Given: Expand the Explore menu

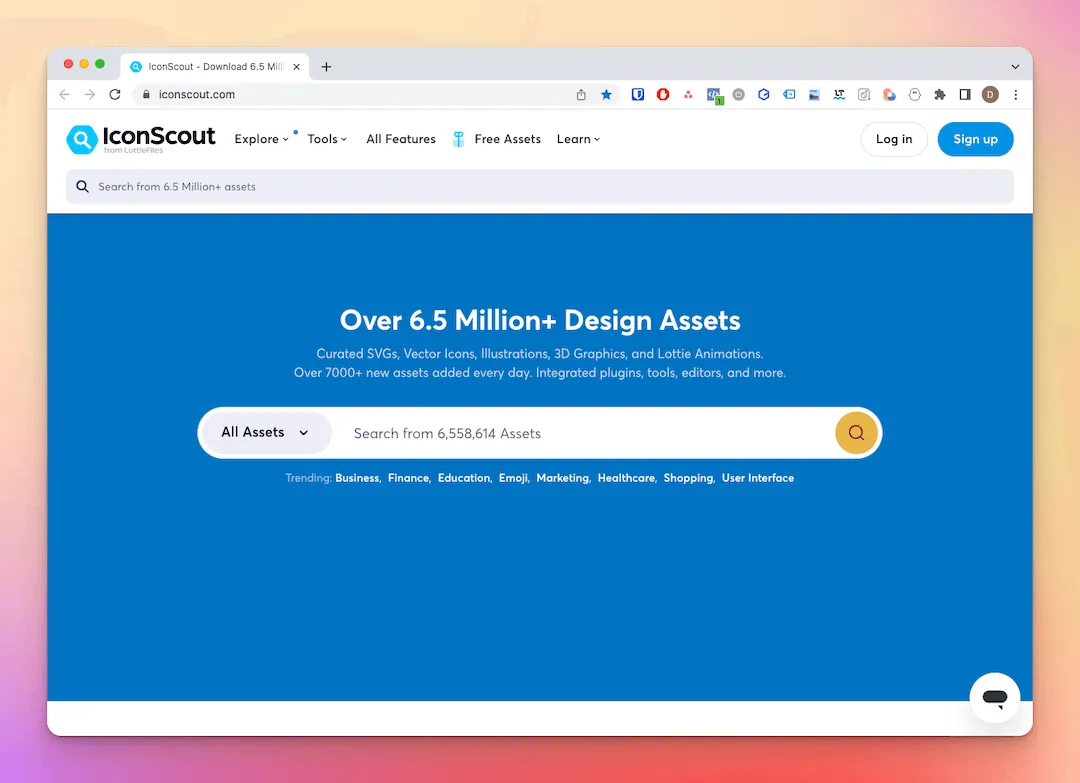Looking at the screenshot, I should [261, 139].
